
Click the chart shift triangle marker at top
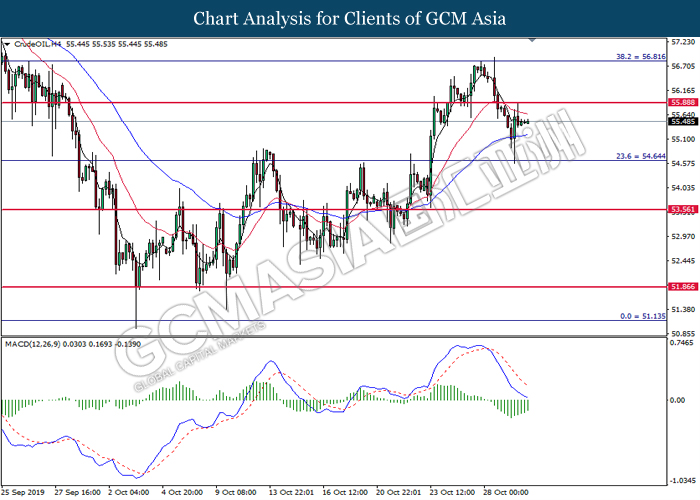point(531,41)
